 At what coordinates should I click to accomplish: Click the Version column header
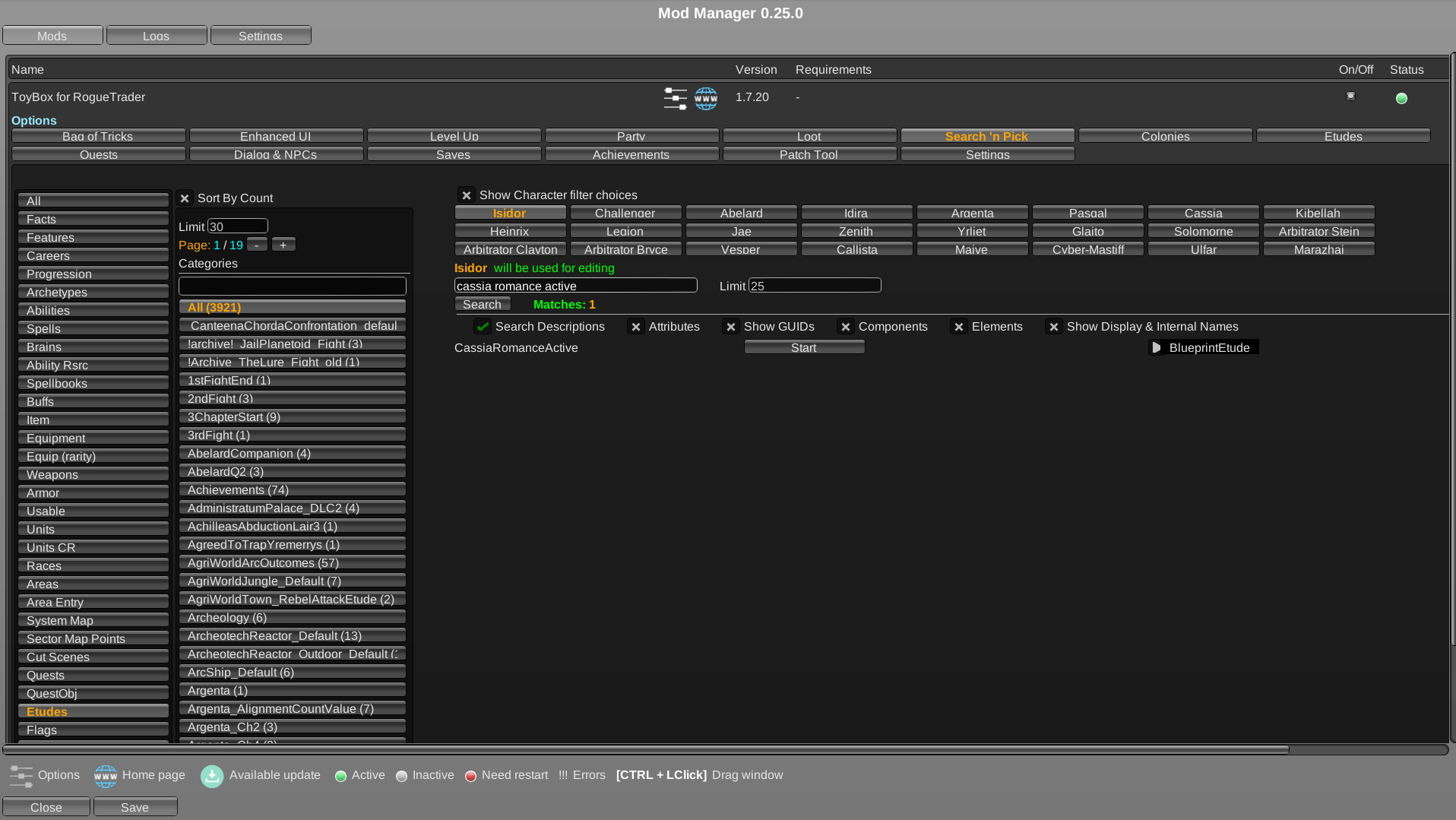point(756,70)
